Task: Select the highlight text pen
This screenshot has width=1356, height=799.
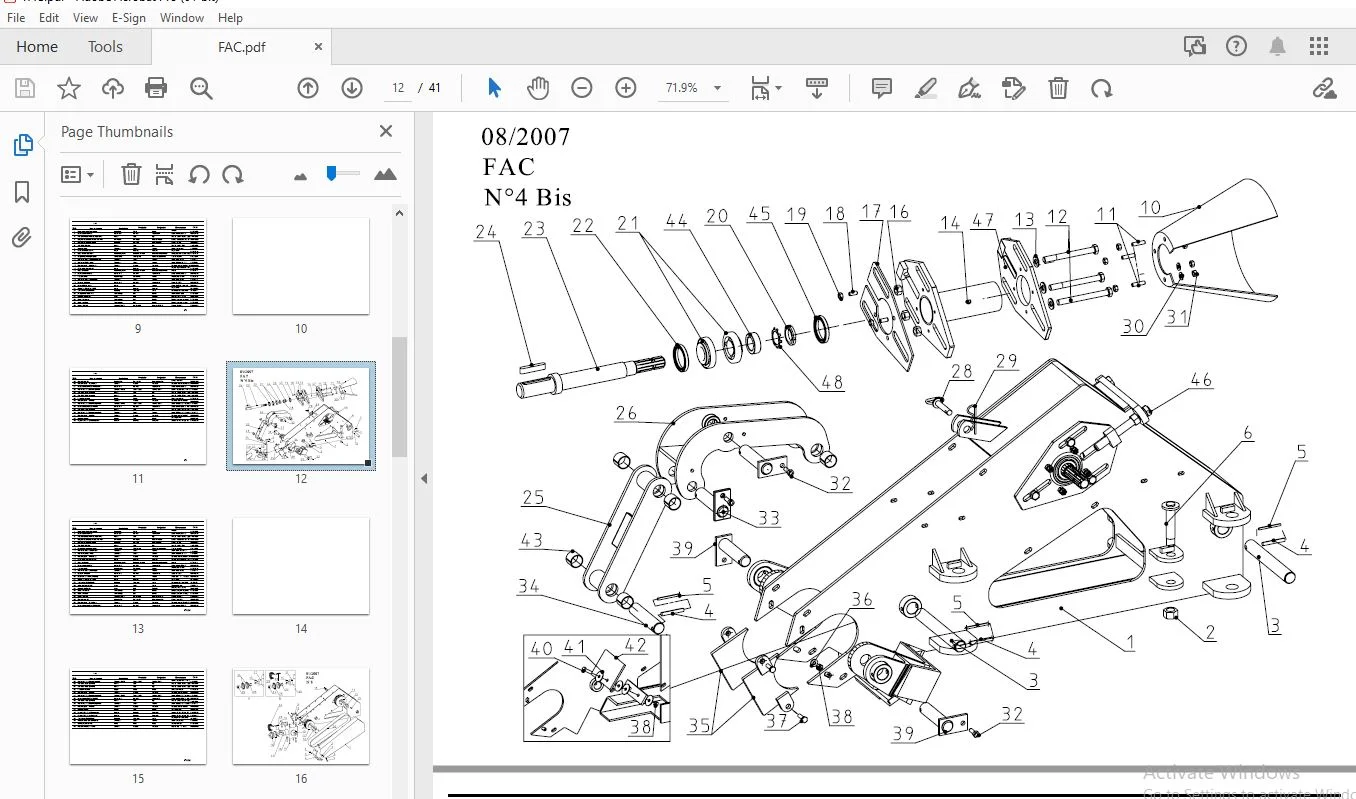Action: (926, 88)
